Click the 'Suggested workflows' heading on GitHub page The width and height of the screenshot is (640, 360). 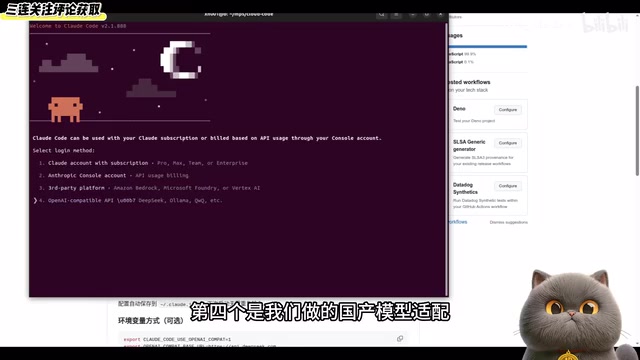coord(469,82)
